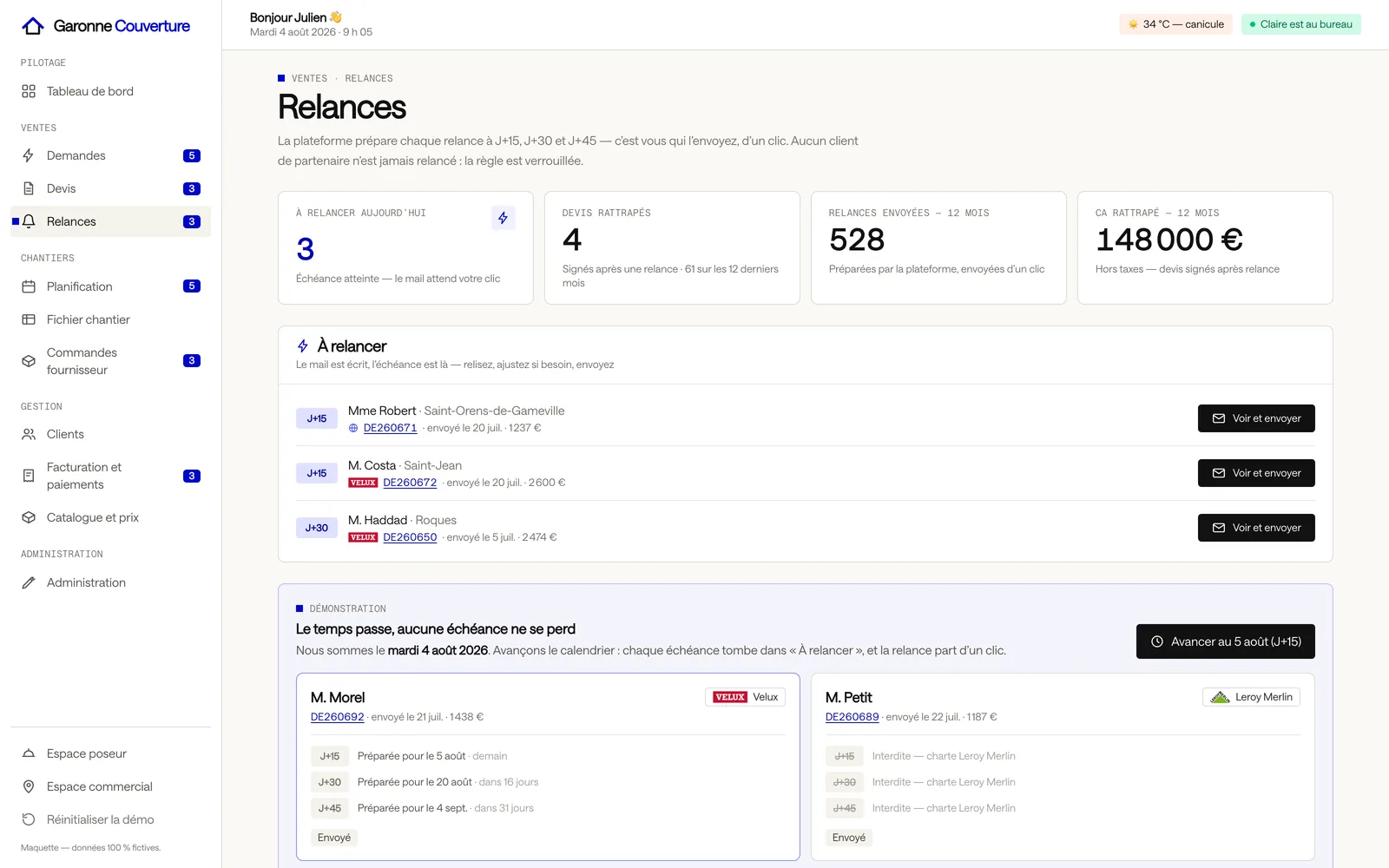Click the Espace commercial map pin icon

pyautogui.click(x=29, y=786)
